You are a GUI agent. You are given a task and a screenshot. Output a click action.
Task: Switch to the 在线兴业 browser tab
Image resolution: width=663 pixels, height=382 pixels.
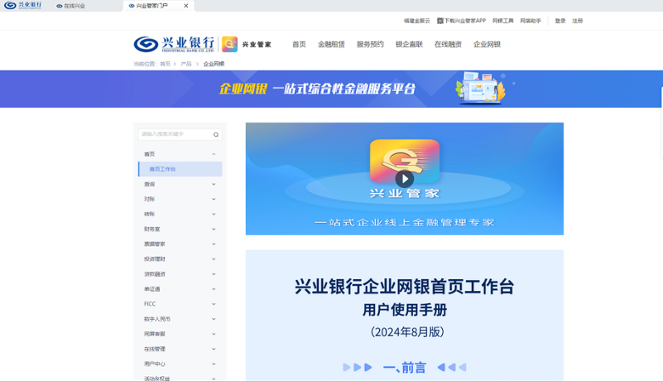(x=71, y=6)
